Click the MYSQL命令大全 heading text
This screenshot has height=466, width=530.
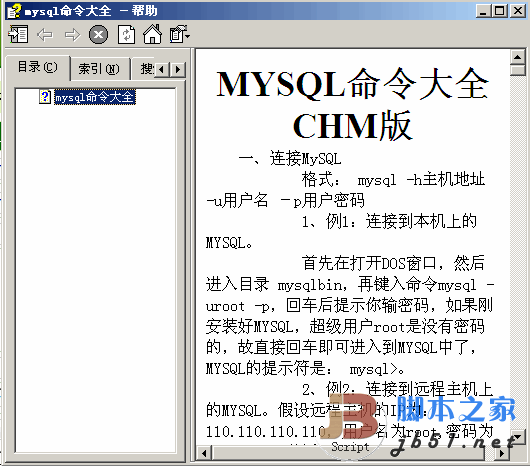point(353,84)
